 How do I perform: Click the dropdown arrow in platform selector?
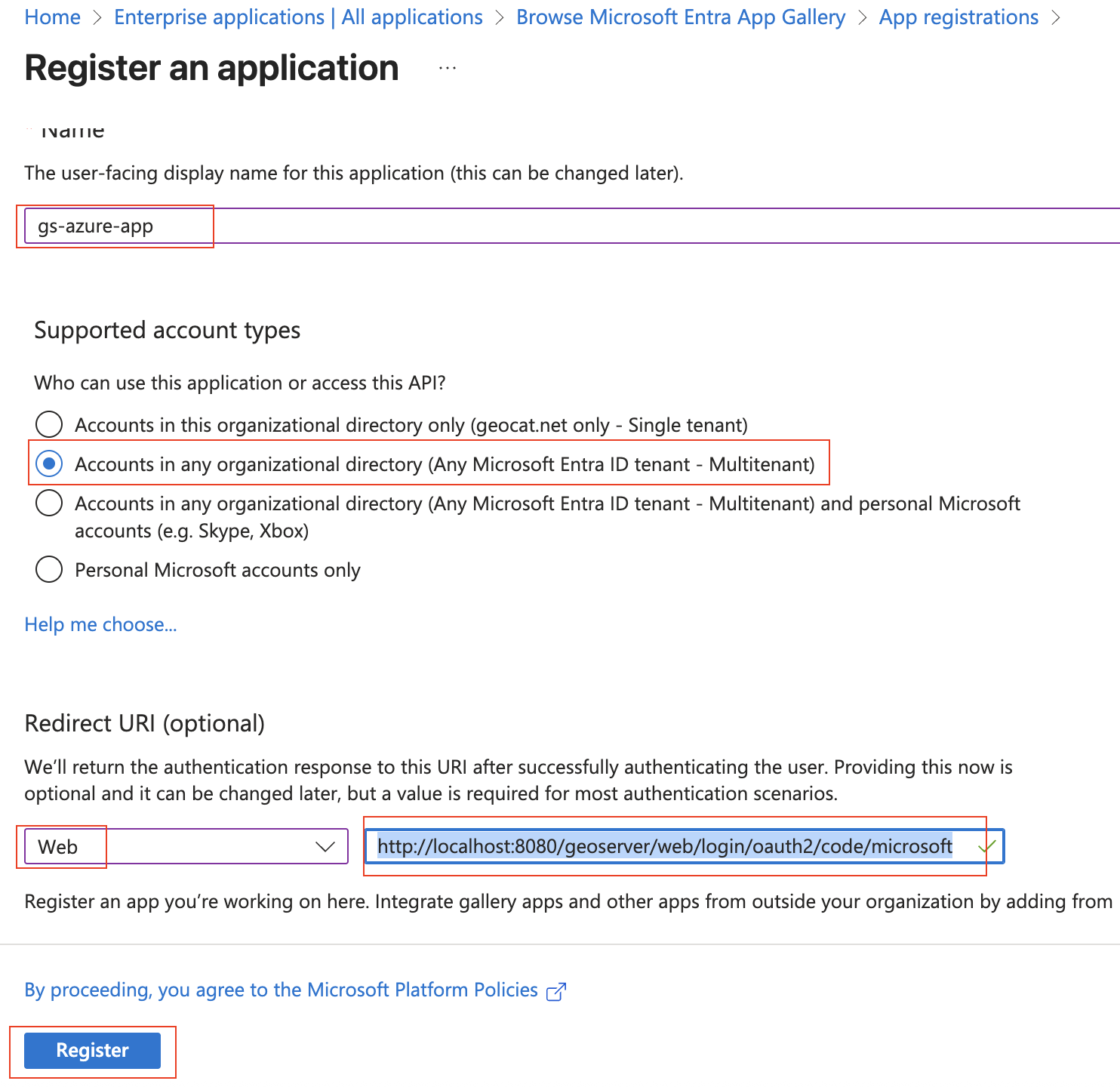(x=325, y=847)
